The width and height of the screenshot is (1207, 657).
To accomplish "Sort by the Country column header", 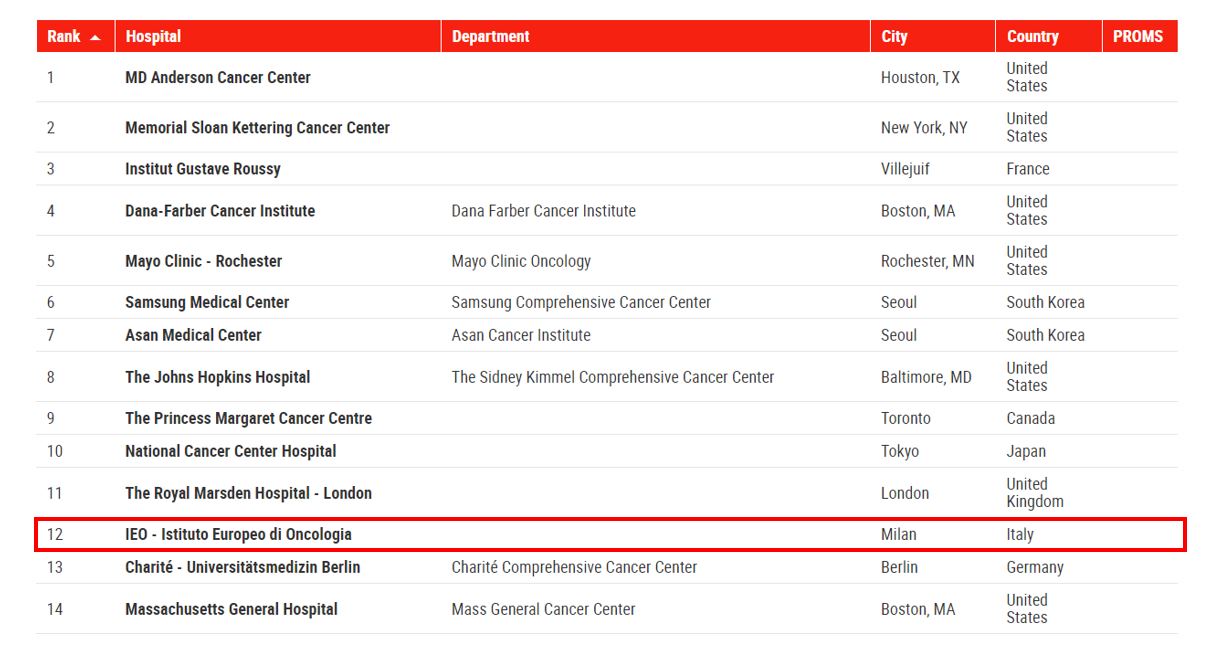I will (1032, 36).
